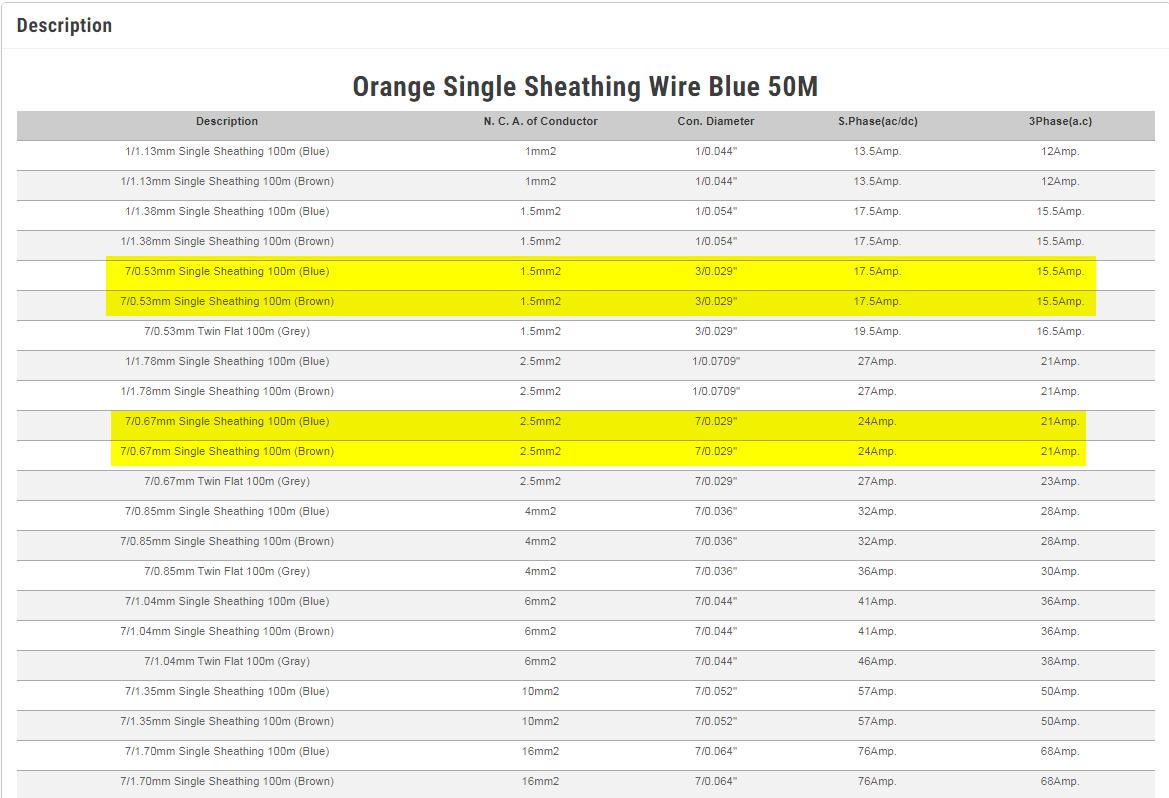Select highlighted 7/0.53mm Single Sheathing 100m (Blue)
Screen dimensions: 1169x798
(585, 276)
